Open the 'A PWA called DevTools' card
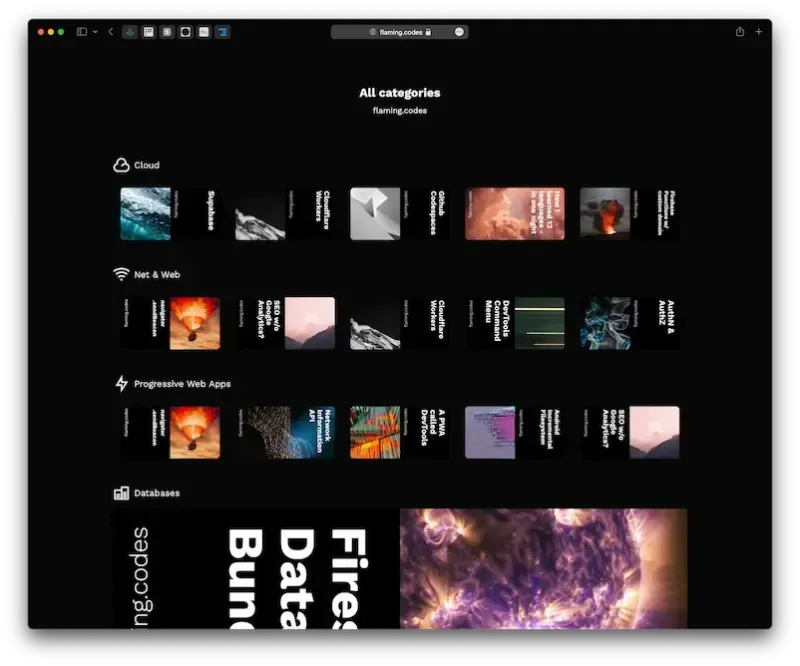800x666 pixels. coord(400,432)
